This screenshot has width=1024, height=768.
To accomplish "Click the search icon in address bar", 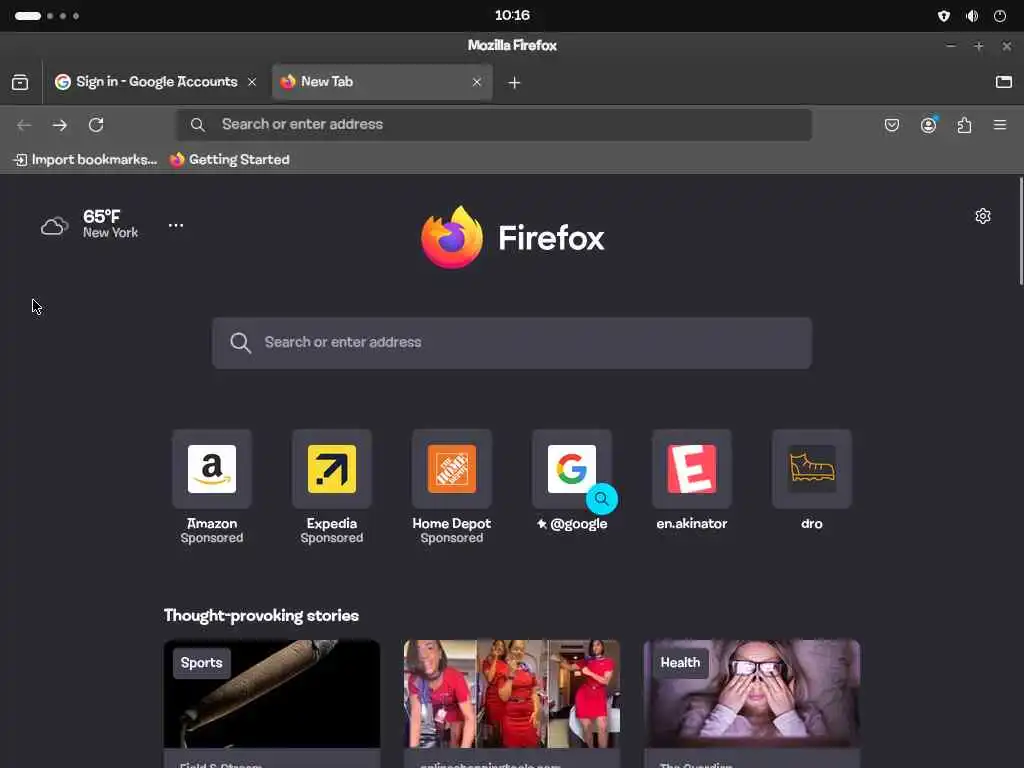I will (x=198, y=124).
